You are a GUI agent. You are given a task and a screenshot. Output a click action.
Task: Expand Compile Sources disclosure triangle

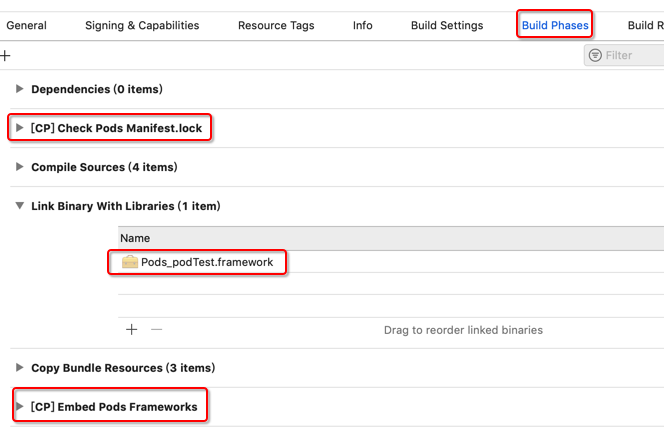pos(20,167)
